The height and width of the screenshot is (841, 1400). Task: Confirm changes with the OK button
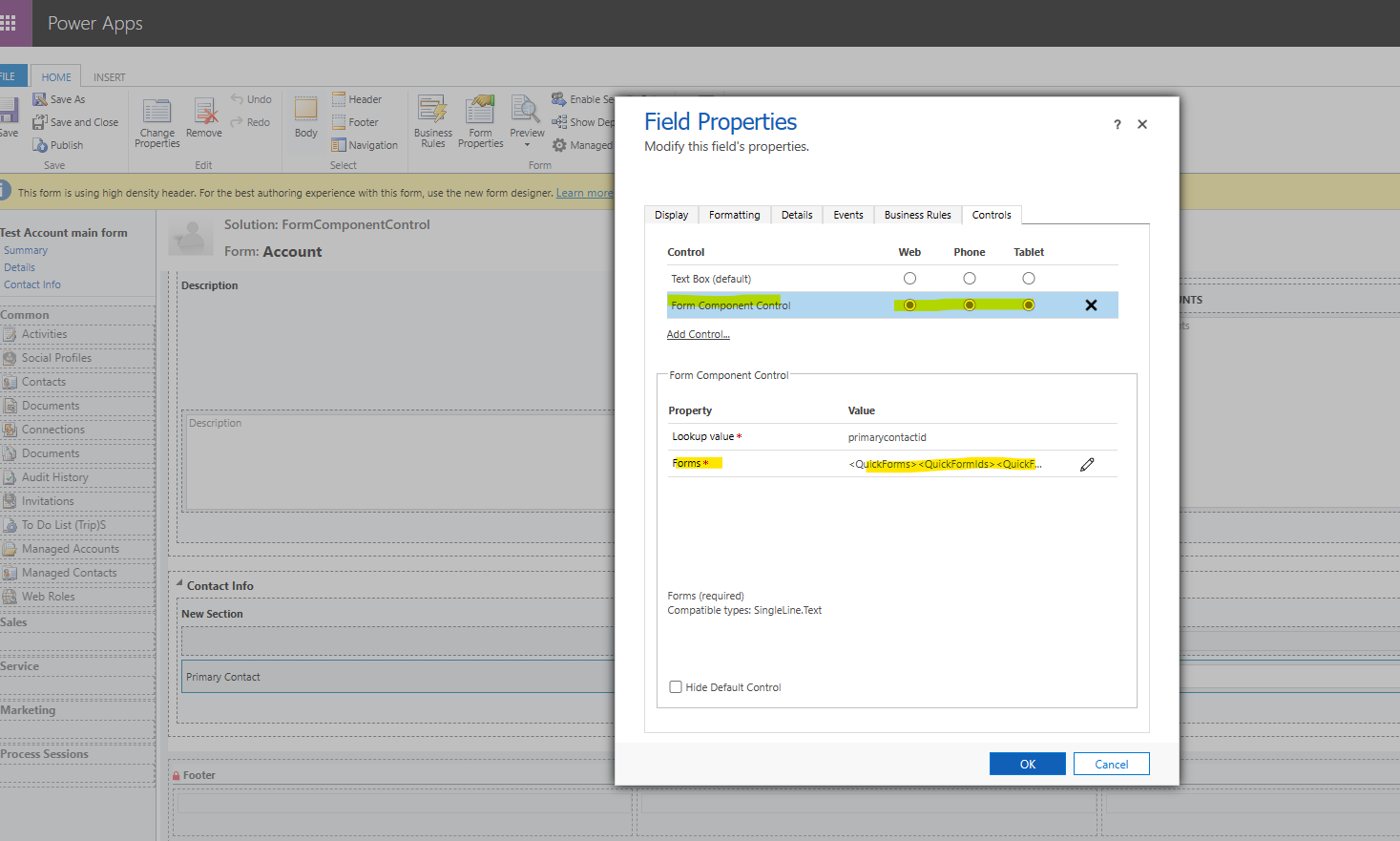1028,764
